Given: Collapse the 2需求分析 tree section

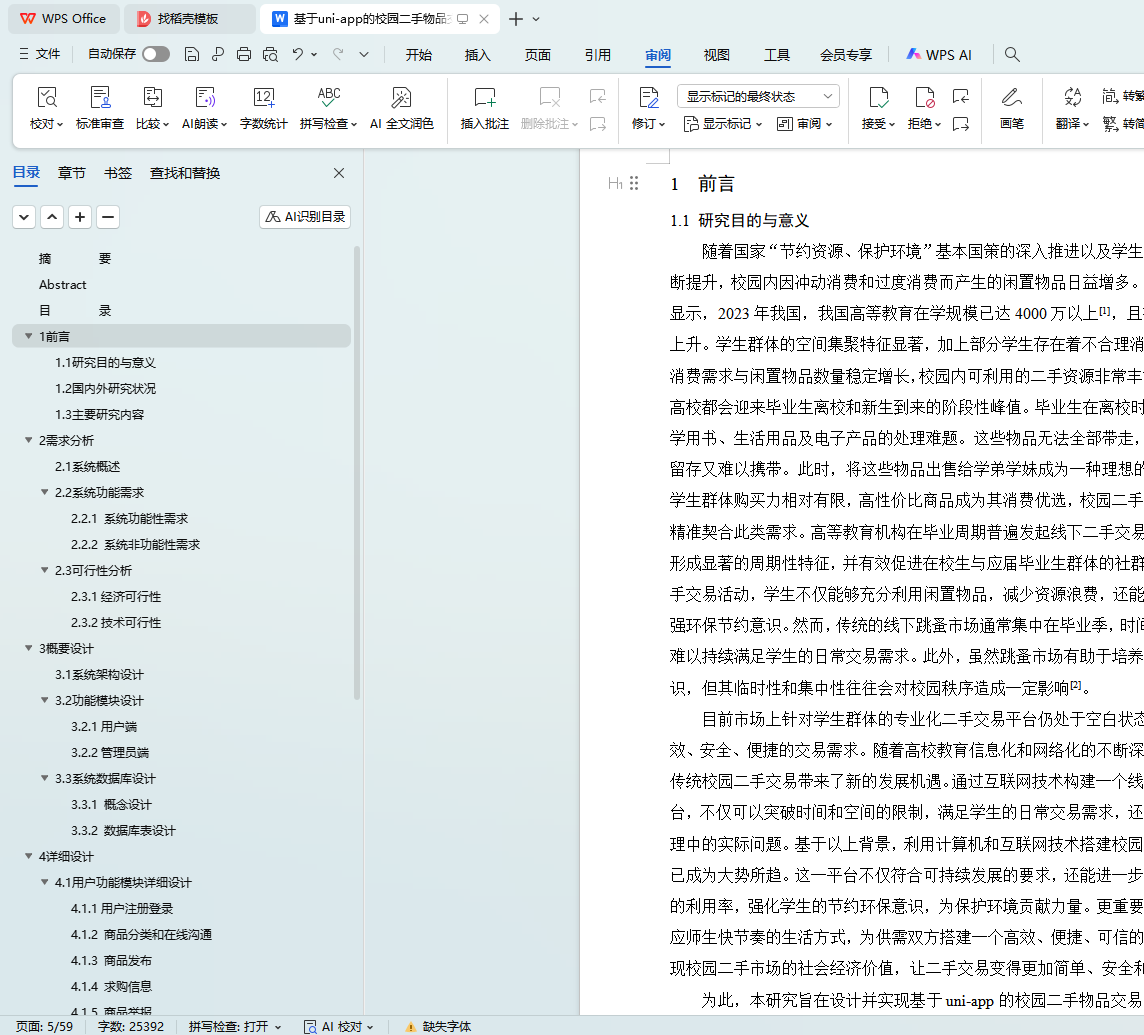Looking at the screenshot, I should (28, 440).
